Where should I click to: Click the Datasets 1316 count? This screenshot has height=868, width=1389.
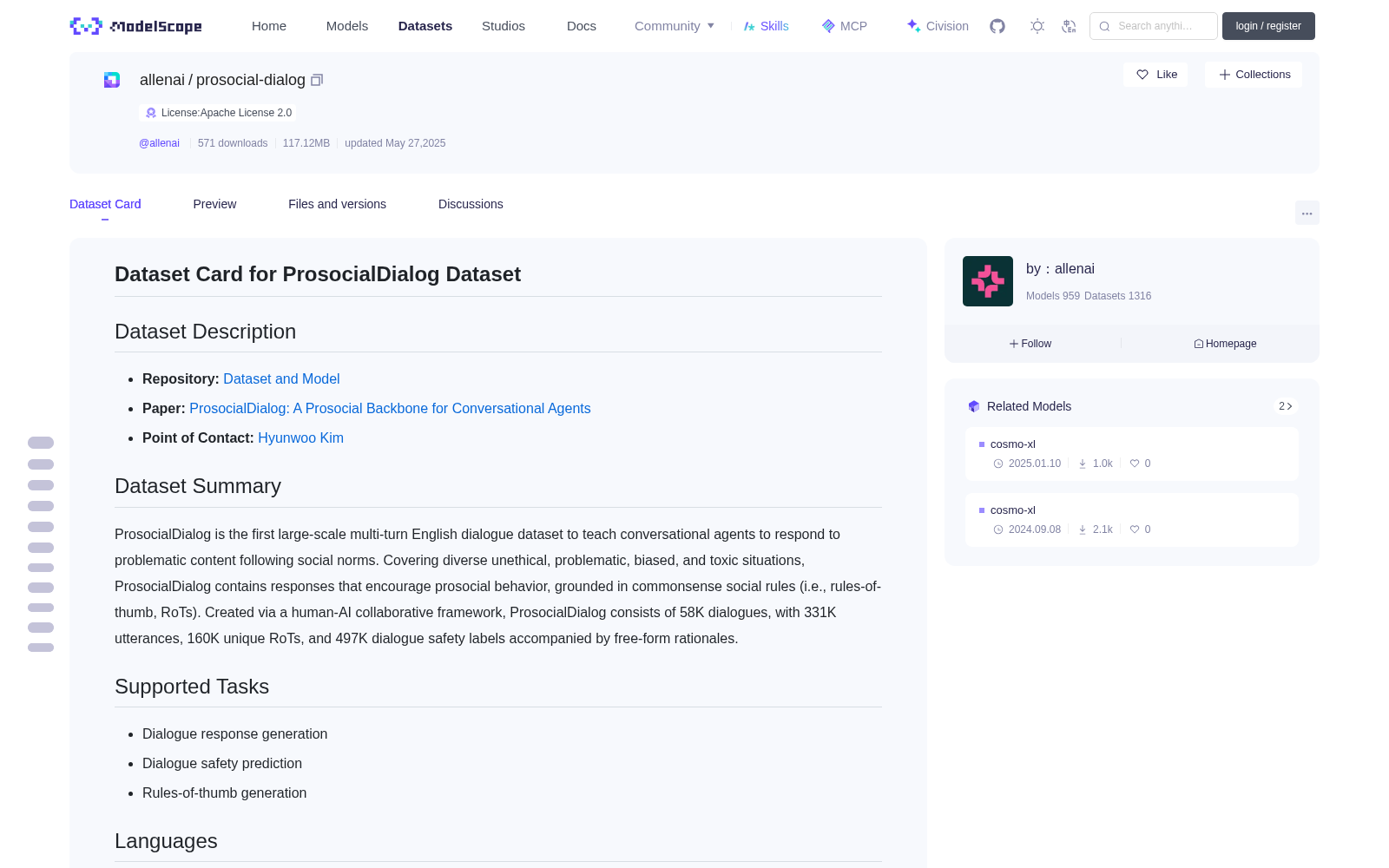click(x=1118, y=296)
